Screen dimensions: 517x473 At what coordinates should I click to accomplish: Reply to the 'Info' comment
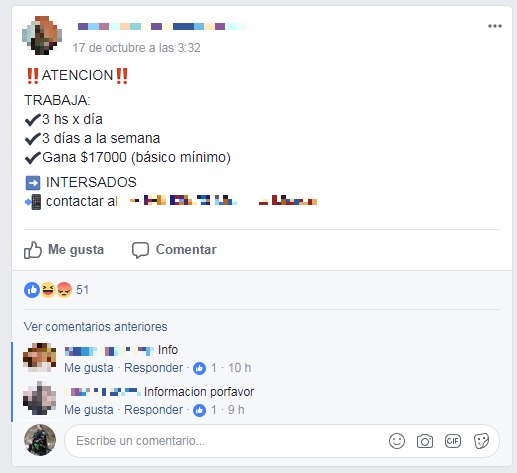153,368
